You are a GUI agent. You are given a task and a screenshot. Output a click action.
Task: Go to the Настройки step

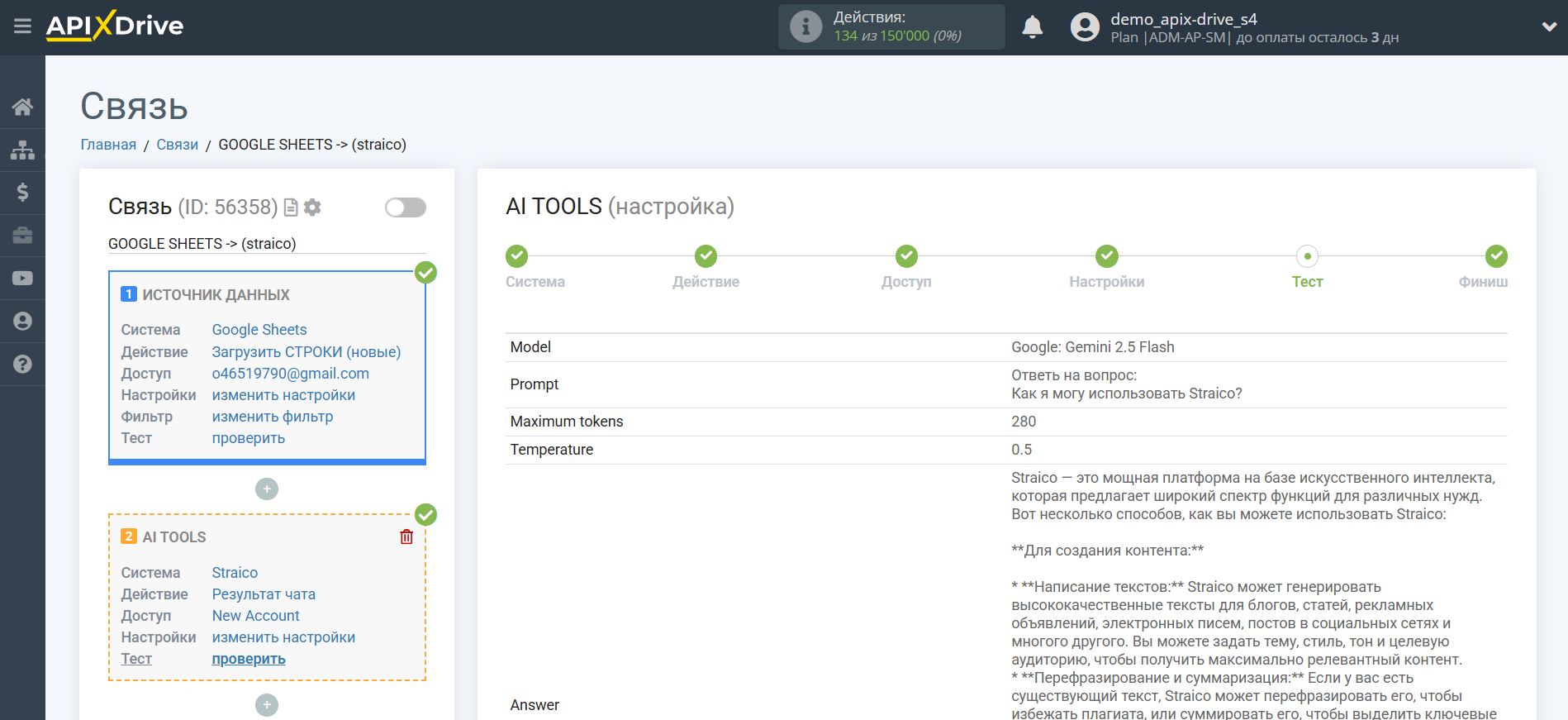point(1106,256)
